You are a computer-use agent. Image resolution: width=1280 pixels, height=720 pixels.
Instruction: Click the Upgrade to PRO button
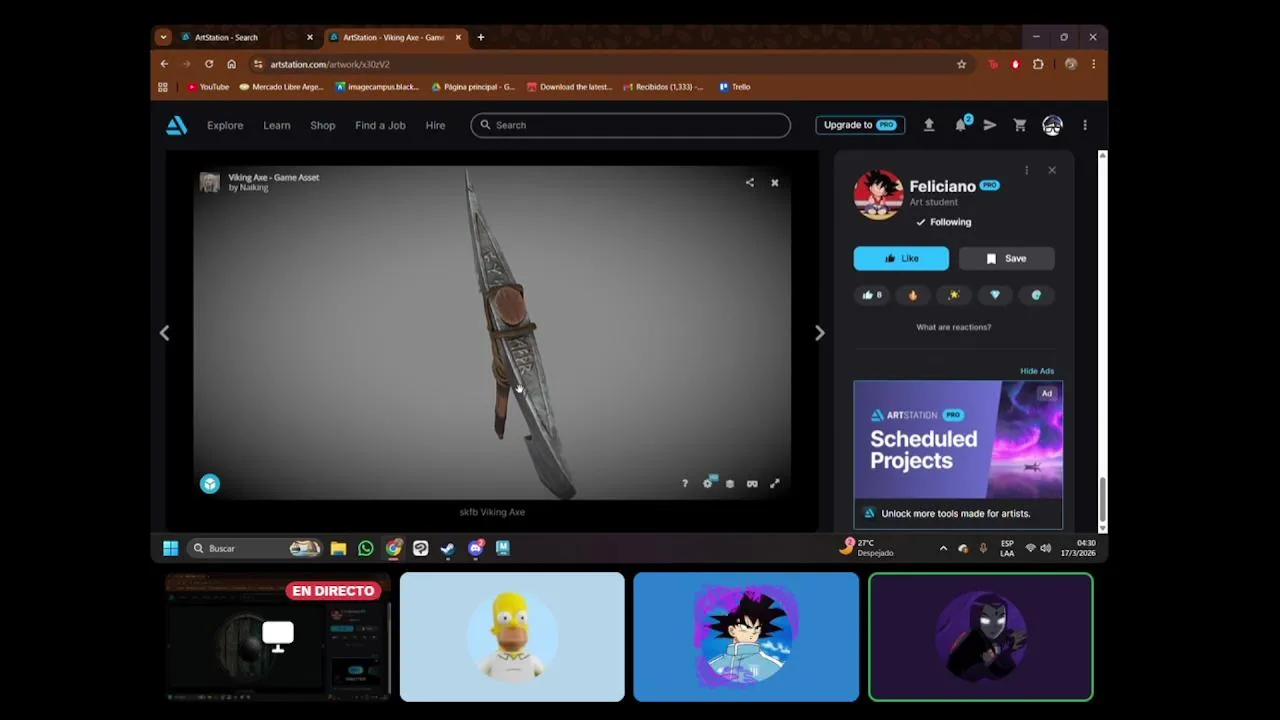point(860,125)
